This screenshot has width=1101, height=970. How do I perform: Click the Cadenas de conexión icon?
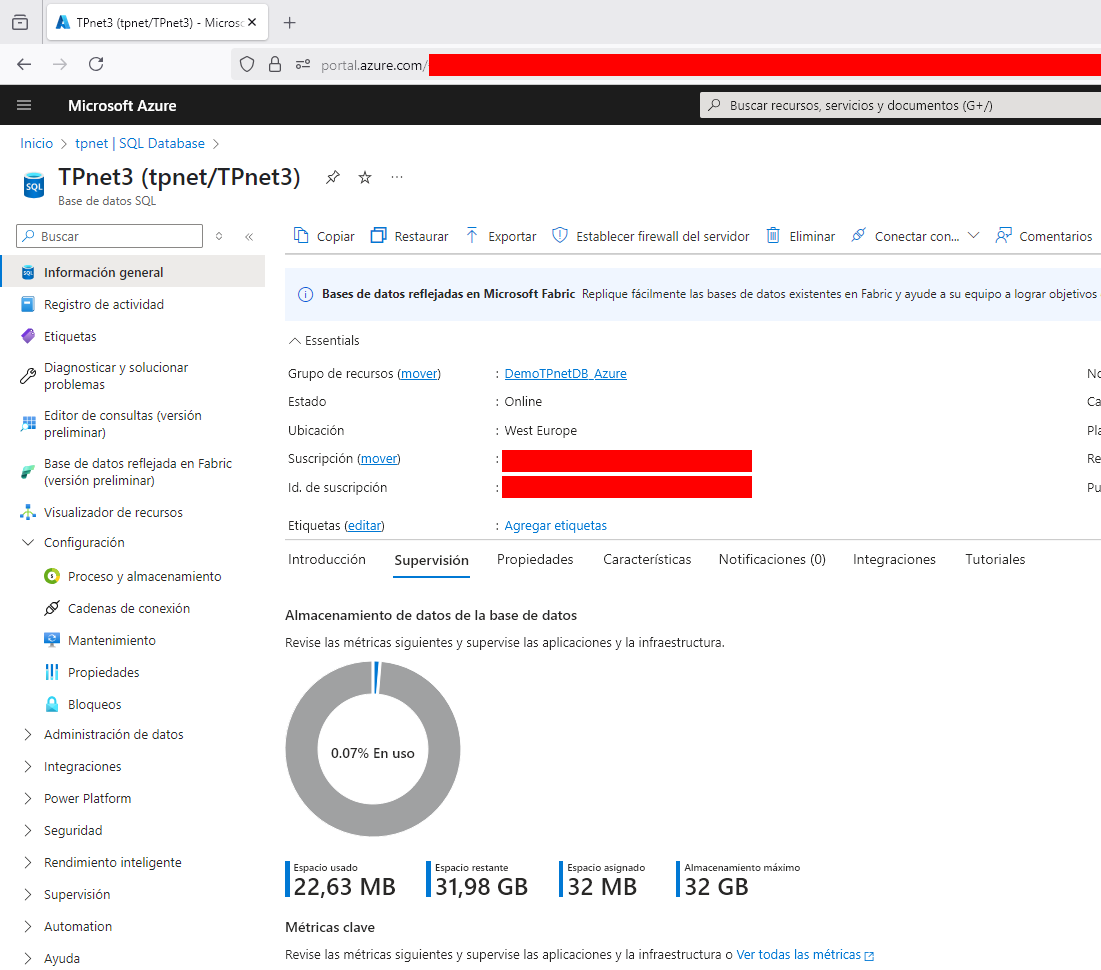52,608
